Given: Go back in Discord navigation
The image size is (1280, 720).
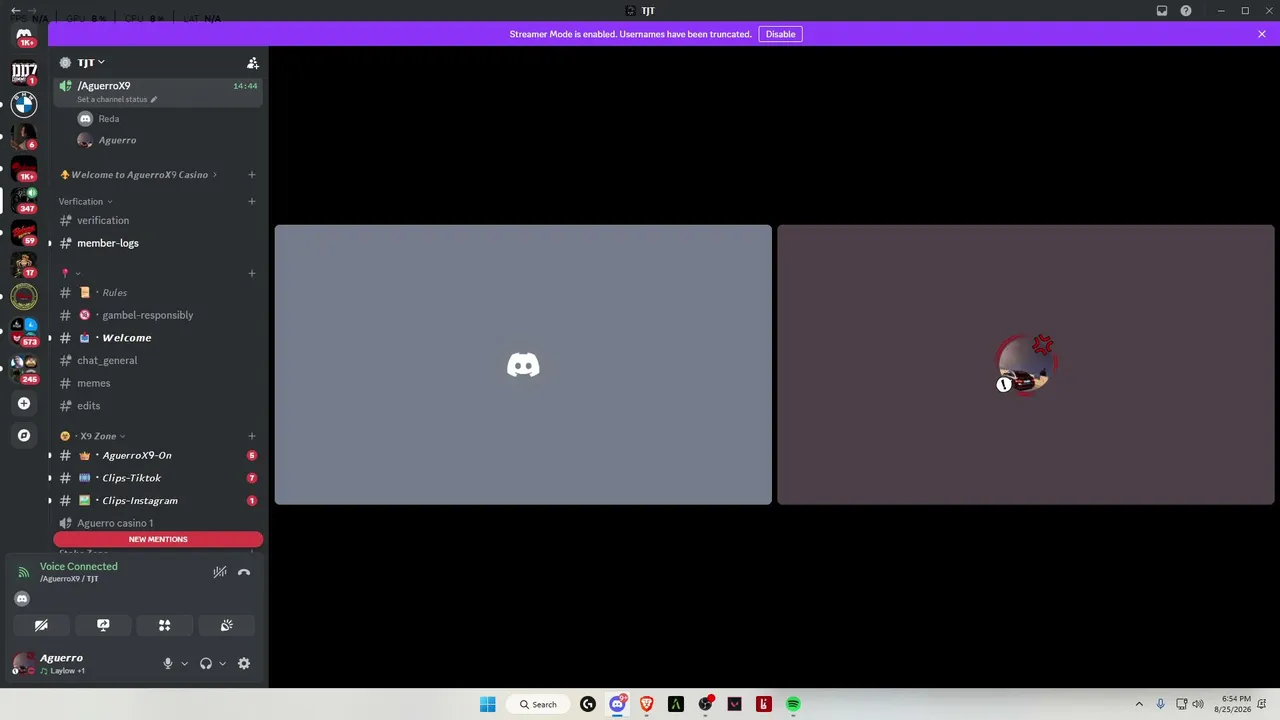Looking at the screenshot, I should tap(15, 11).
